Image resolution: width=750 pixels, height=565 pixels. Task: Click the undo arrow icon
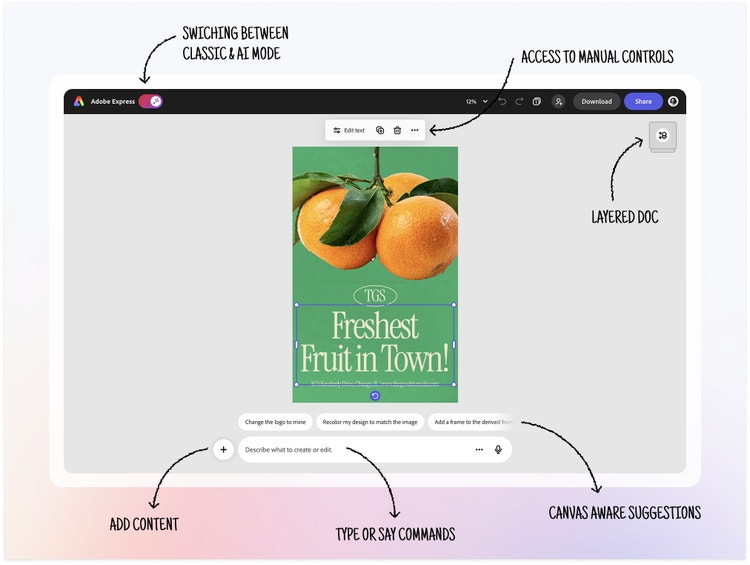point(502,101)
